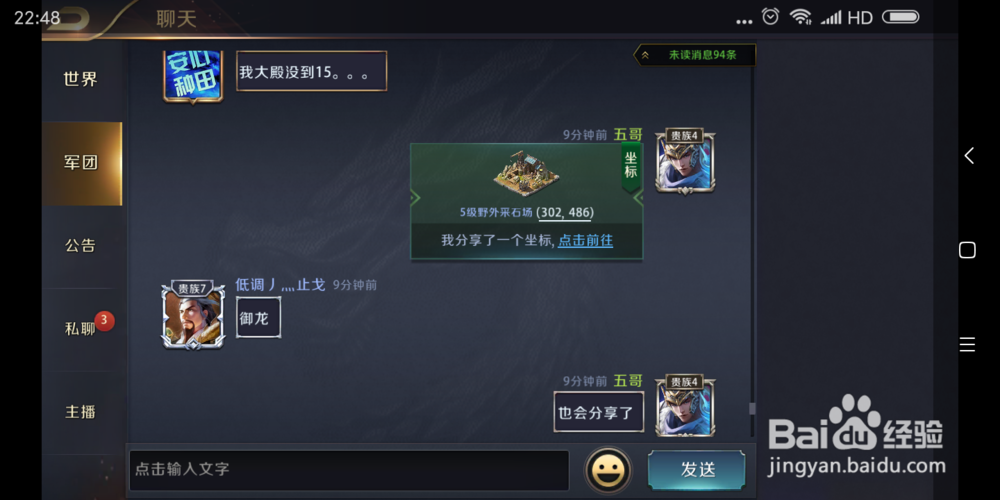
Task: Open Android recent apps menu icon
Action: pos(967,345)
